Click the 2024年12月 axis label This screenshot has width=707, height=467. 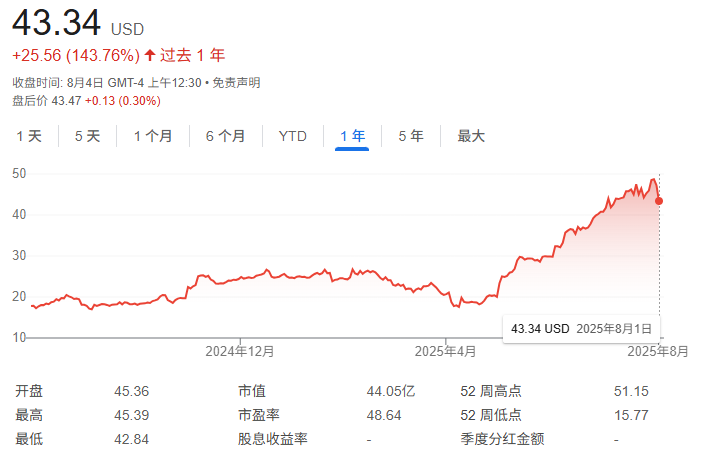240,351
